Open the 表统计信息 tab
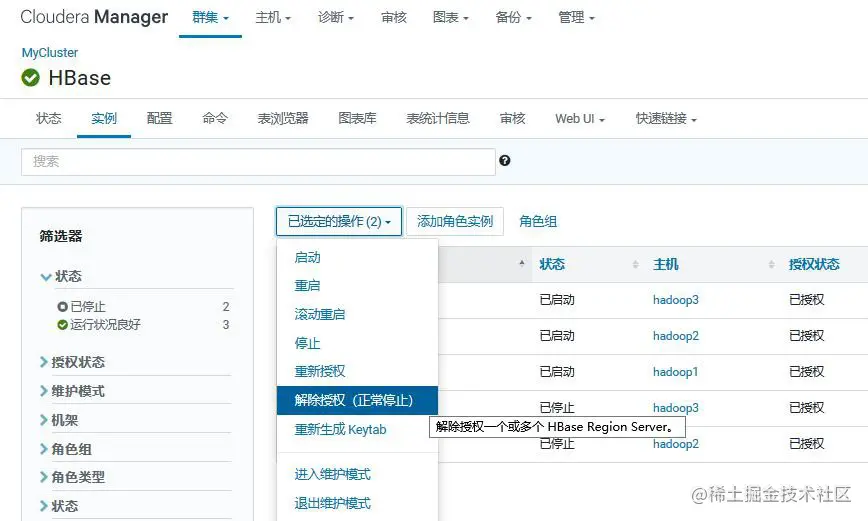 tap(438, 118)
